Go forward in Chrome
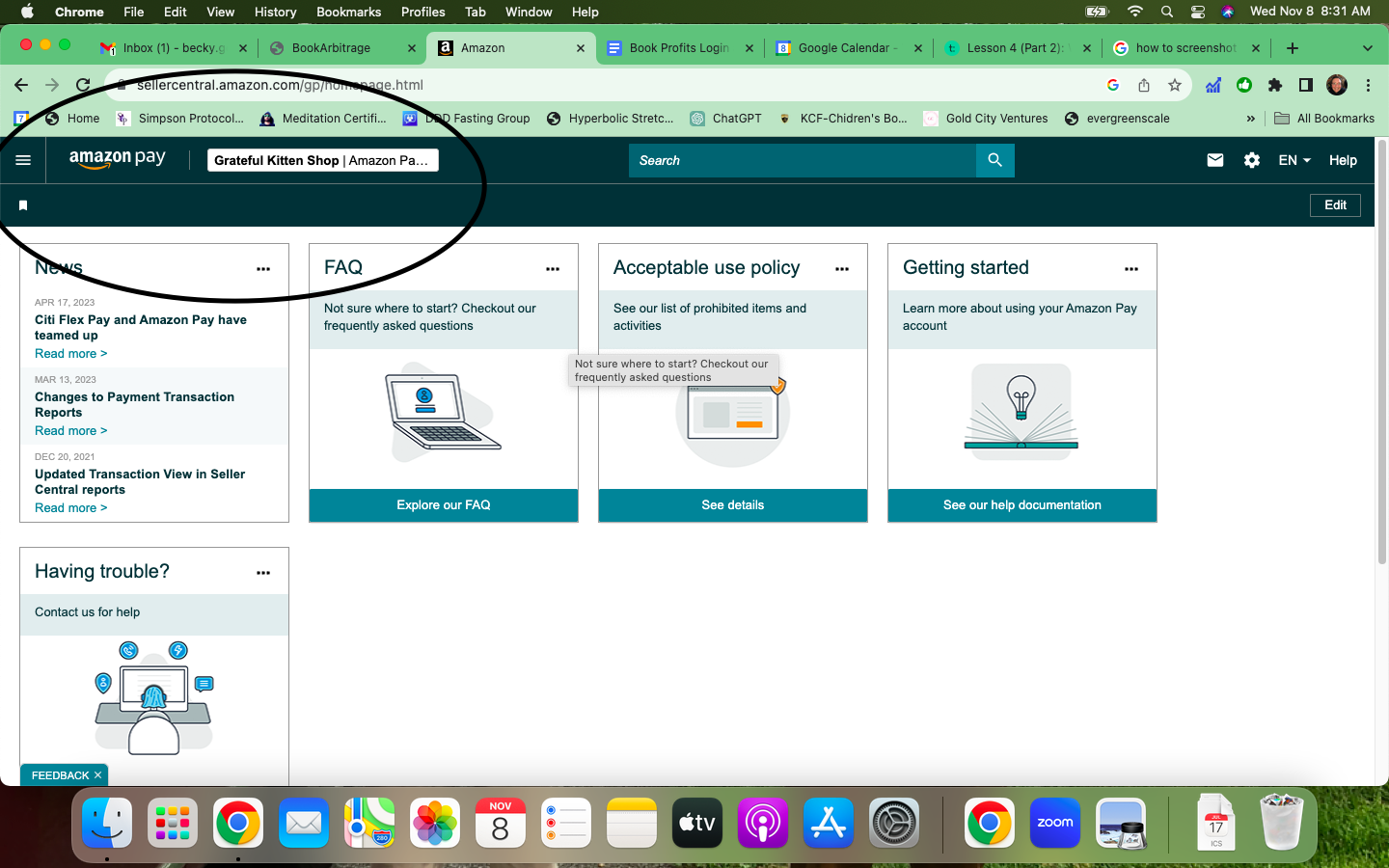 [x=52, y=85]
